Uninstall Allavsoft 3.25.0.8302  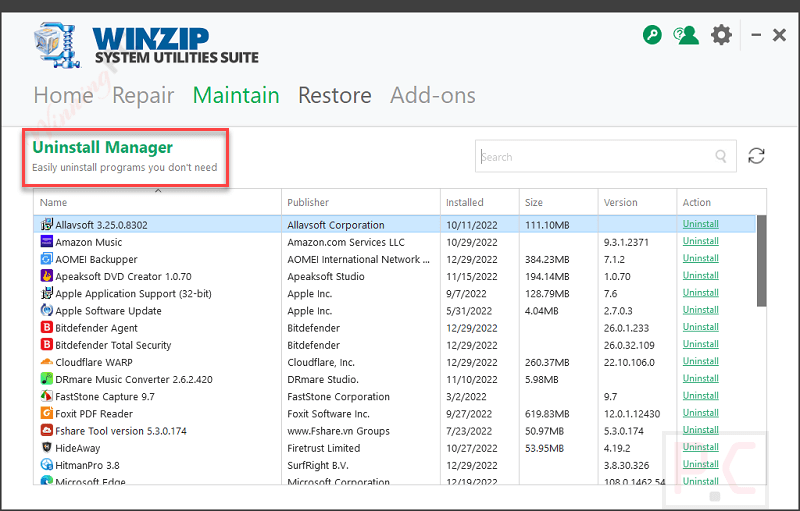coord(700,224)
